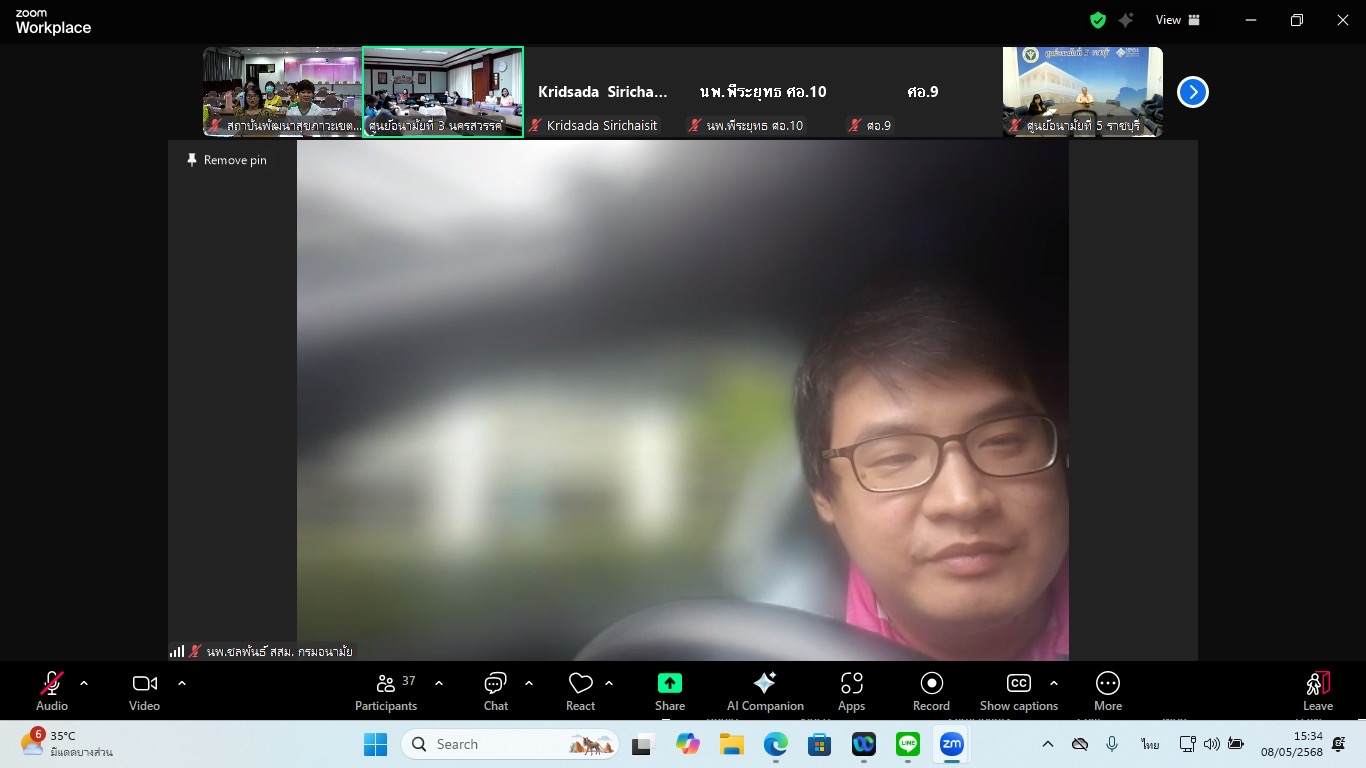
Task: Click the signal strength bars icon
Action: coord(177,651)
